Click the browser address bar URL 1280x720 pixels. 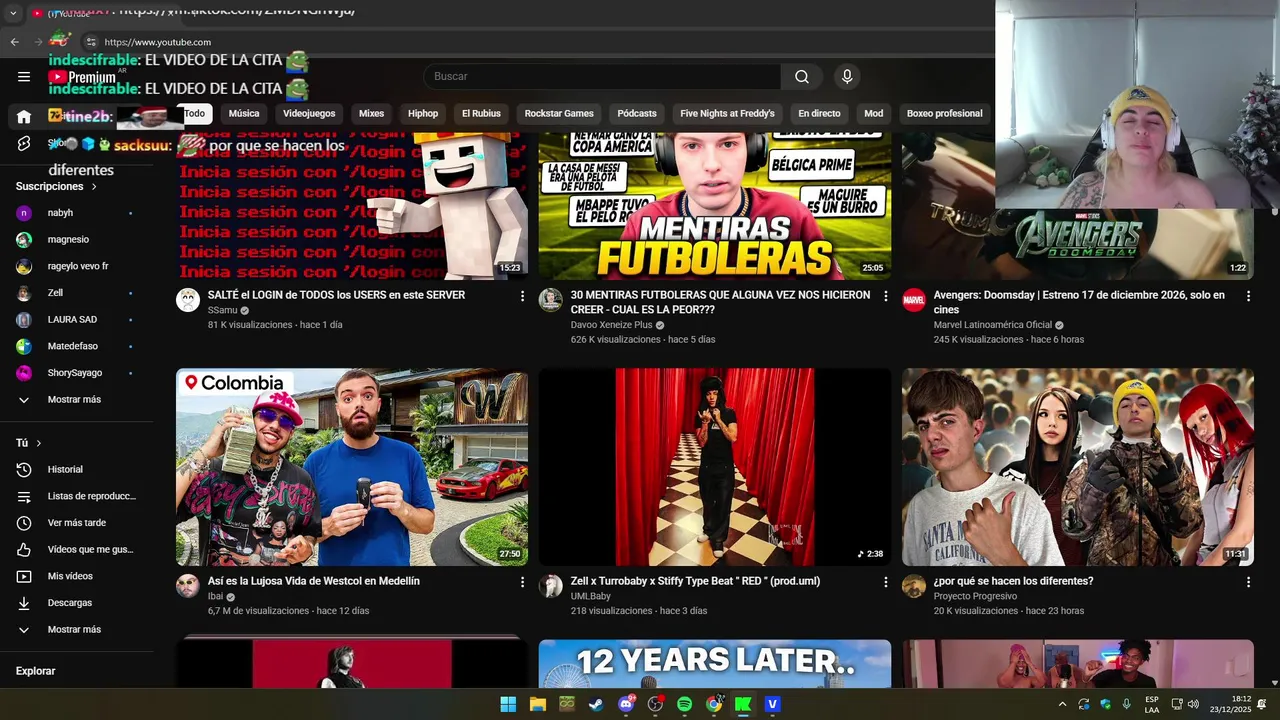pos(157,42)
